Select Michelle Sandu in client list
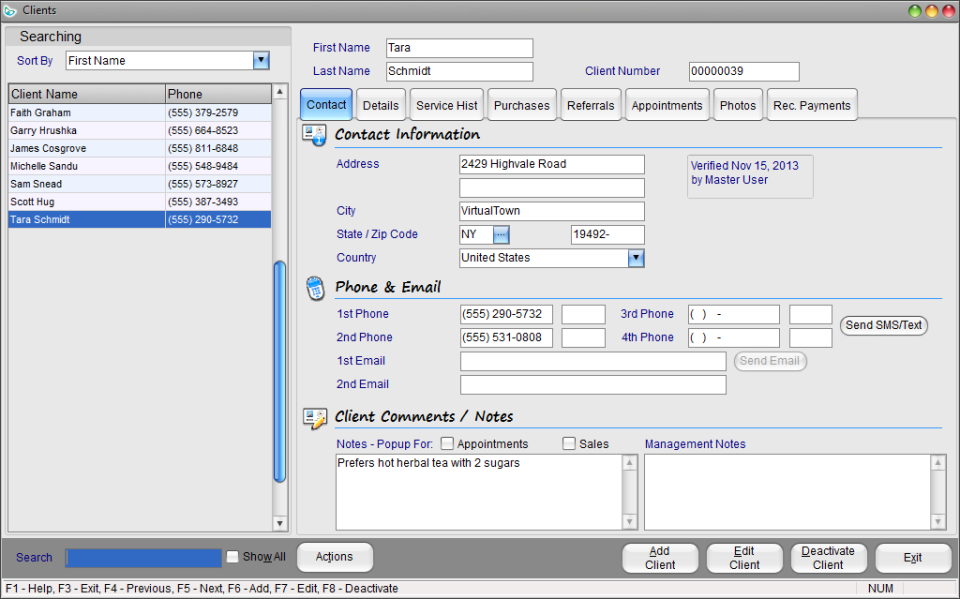Viewport: 960px width, 599px height. pos(140,166)
